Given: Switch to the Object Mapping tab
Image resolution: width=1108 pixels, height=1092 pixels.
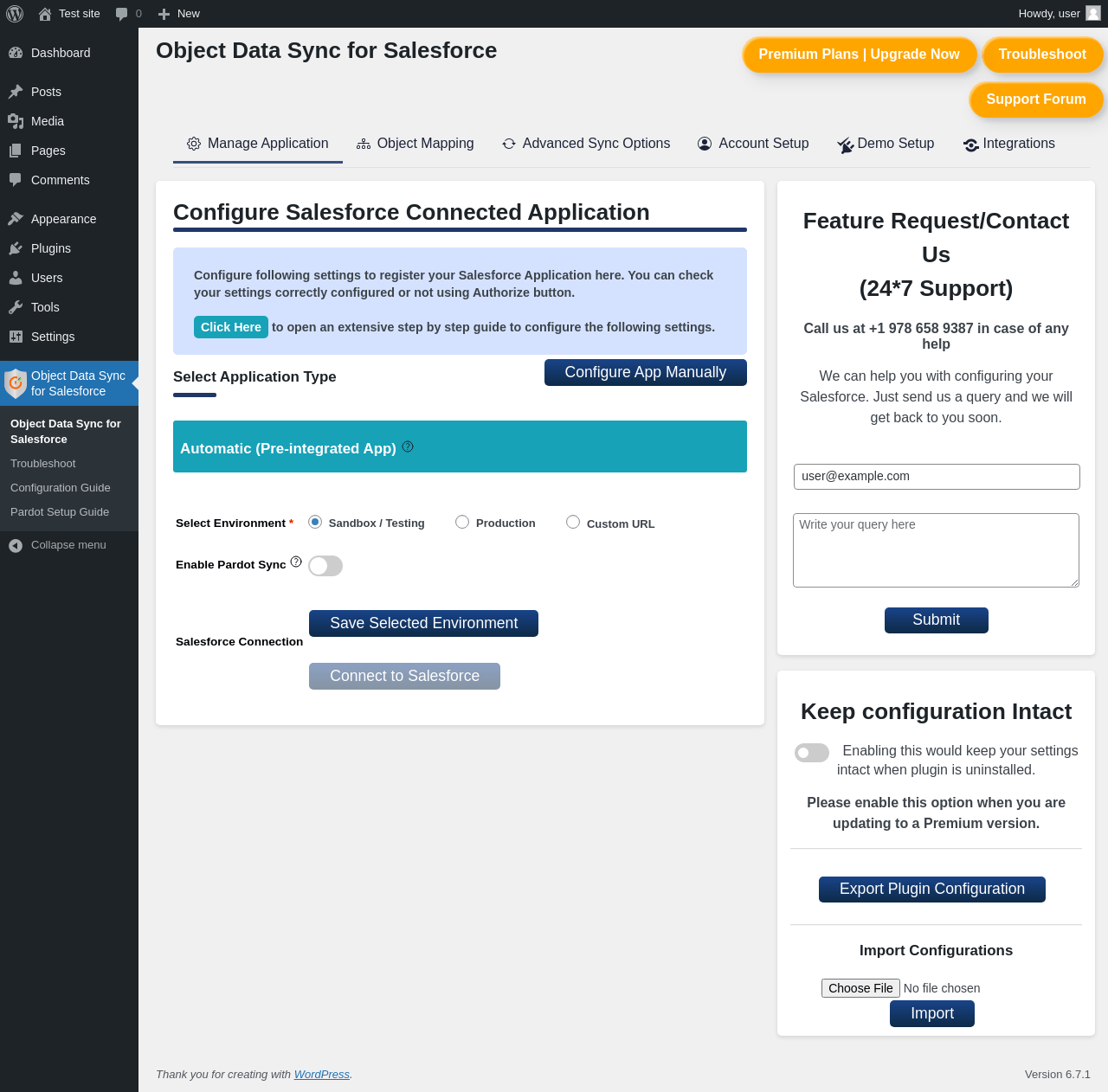Looking at the screenshot, I should 415,144.
